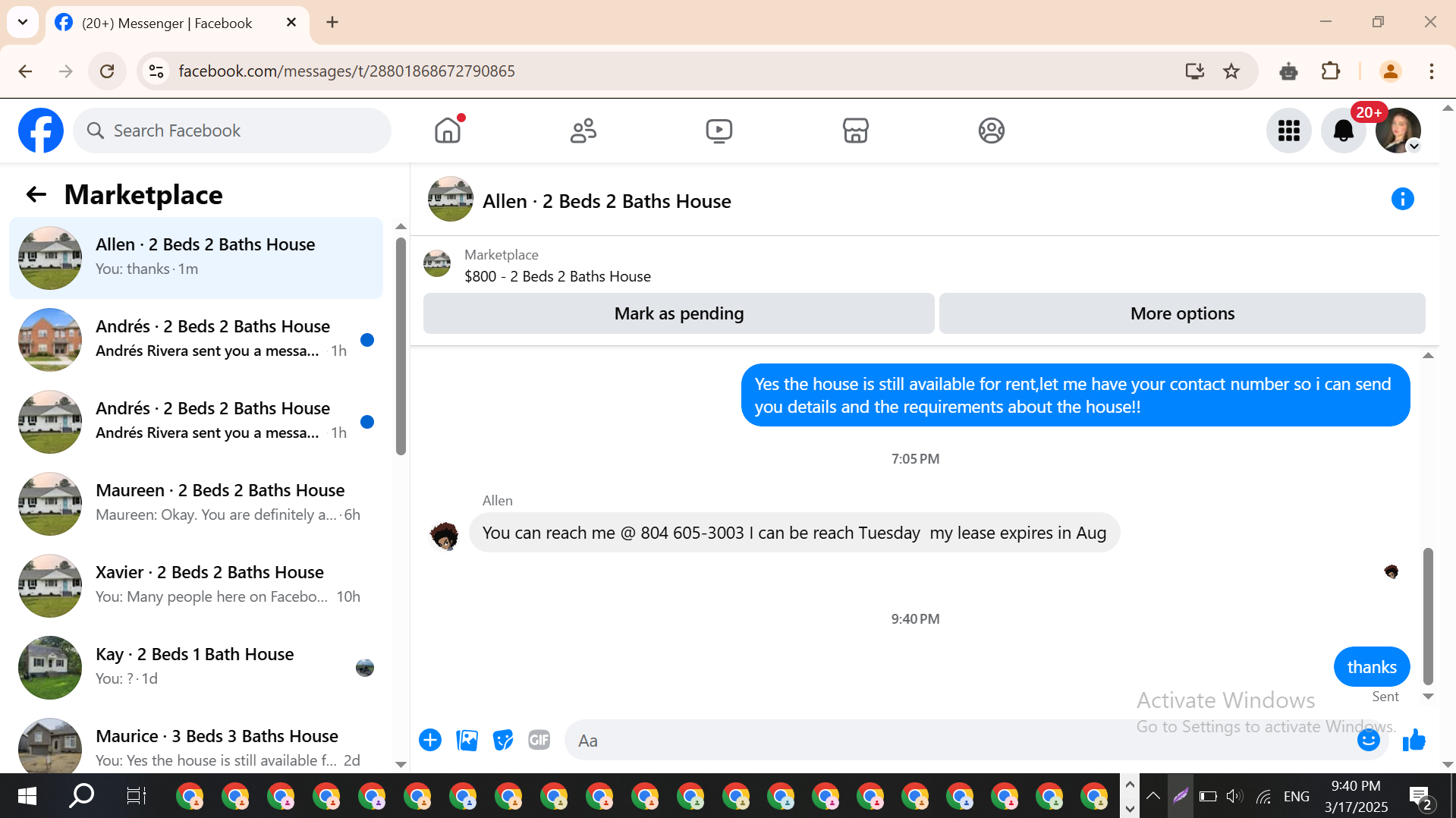The height and width of the screenshot is (818, 1456).
Task: Open the Windows notification center
Action: [1420, 797]
